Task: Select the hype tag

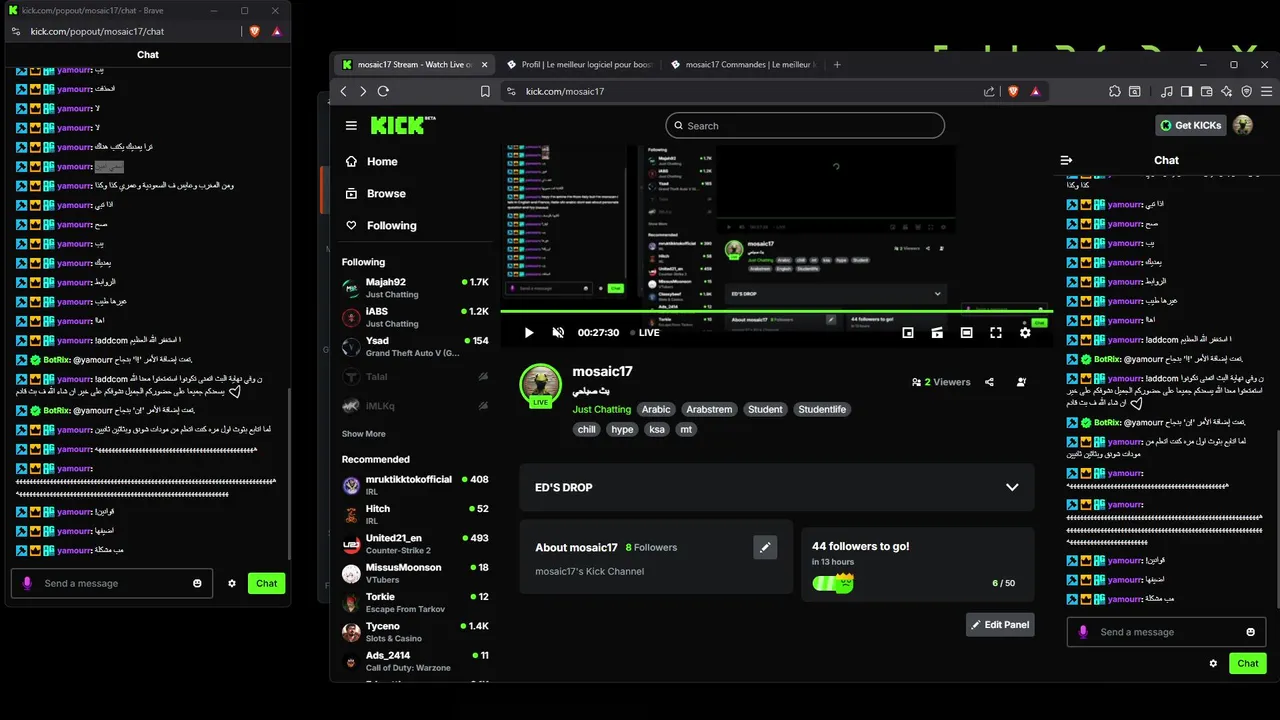Action: click(622, 429)
